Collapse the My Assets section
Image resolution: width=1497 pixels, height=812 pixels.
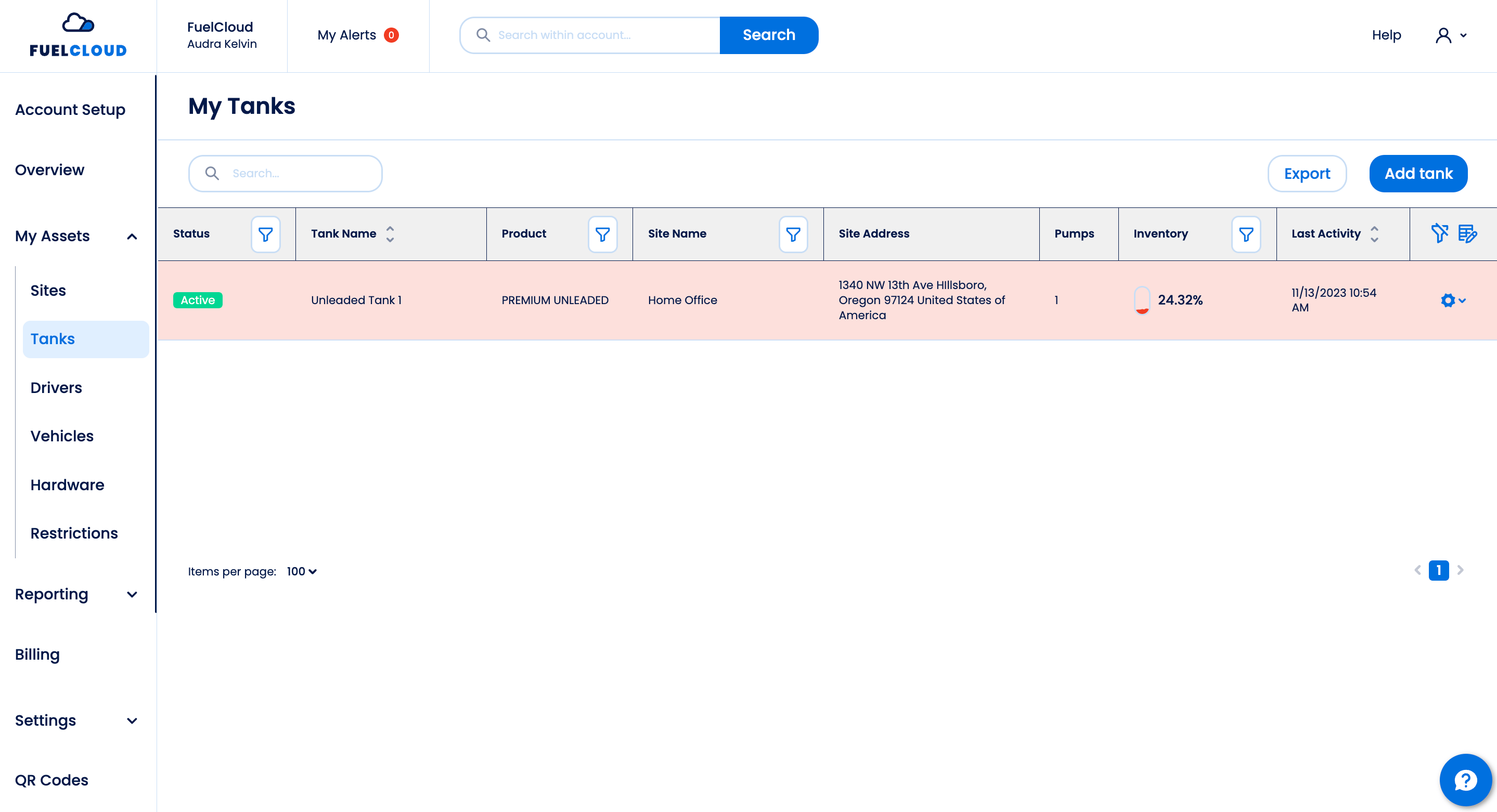pos(132,237)
